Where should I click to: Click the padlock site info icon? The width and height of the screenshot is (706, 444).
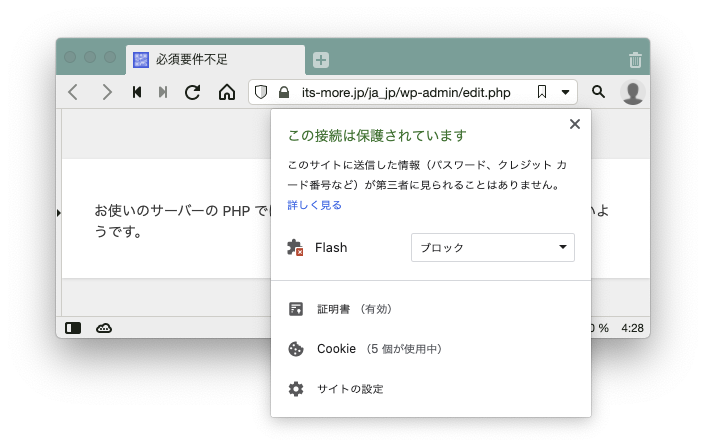[284, 92]
